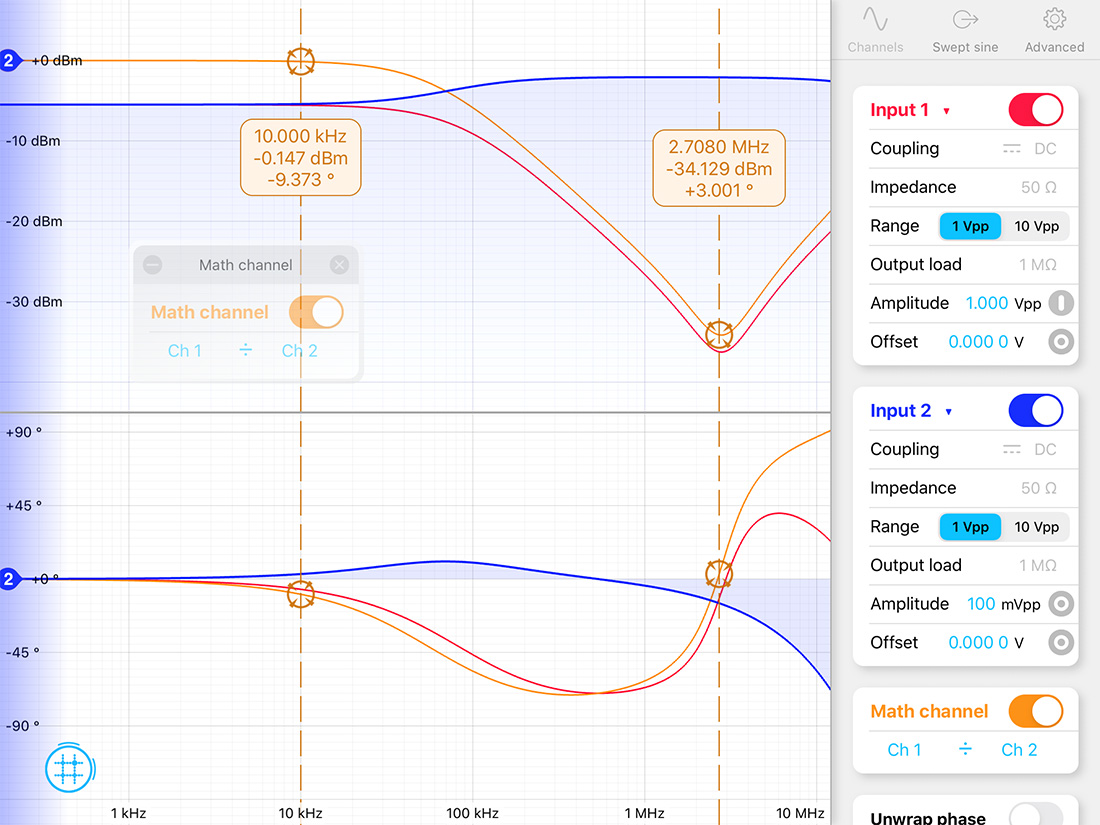
Task: Click Input 2 amplitude dial icon
Action: click(1061, 604)
